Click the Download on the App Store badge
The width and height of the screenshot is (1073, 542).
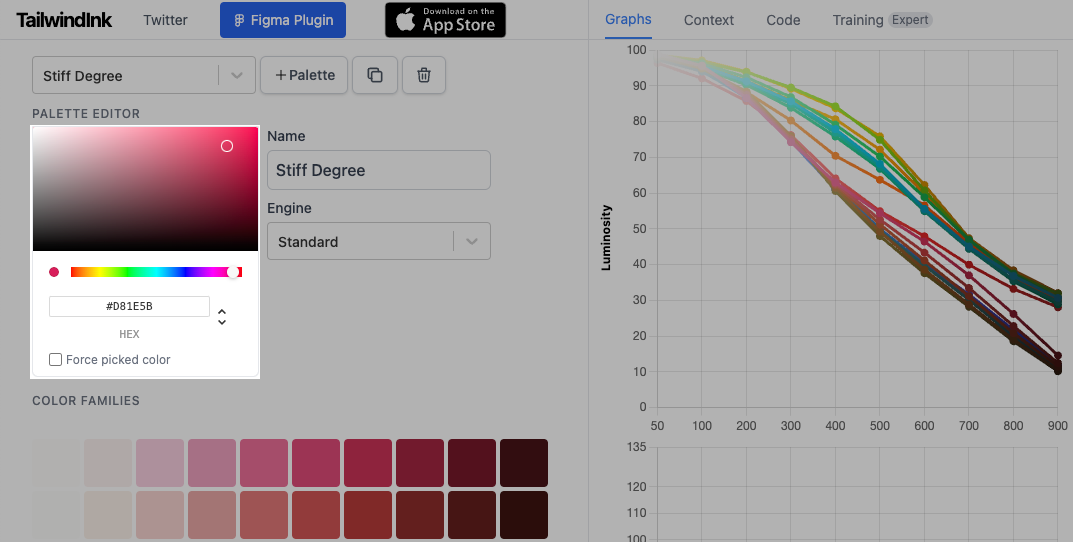[x=445, y=20]
